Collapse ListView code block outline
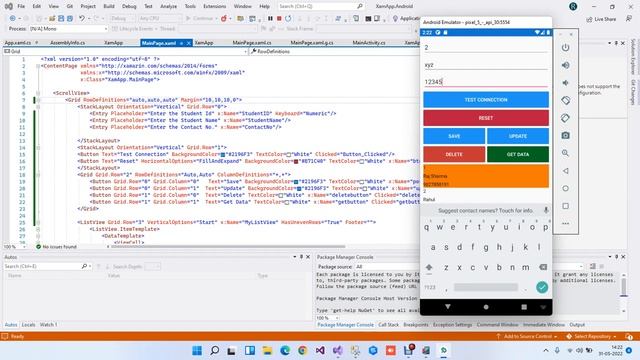The width and height of the screenshot is (640, 360). click(38, 222)
